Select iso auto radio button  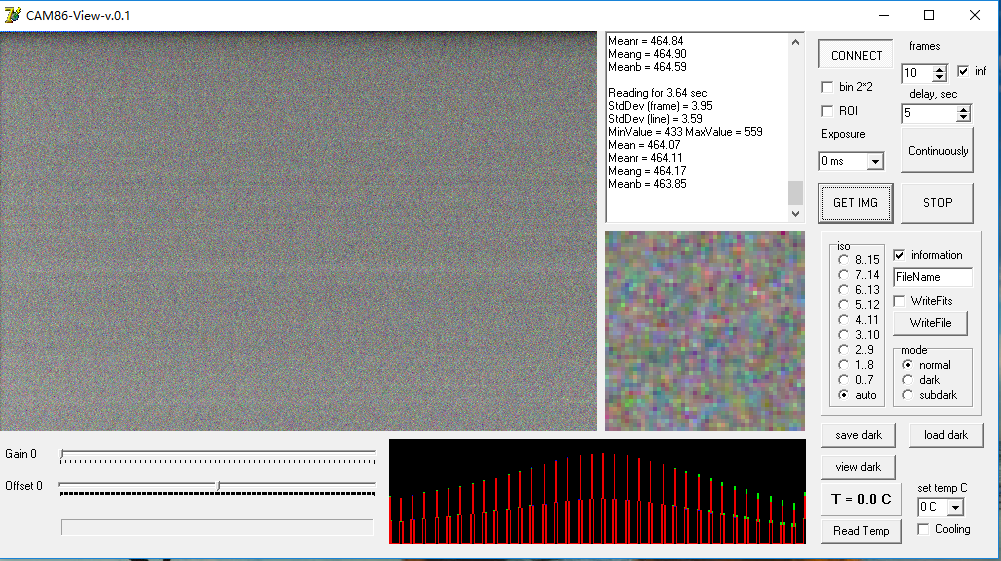(x=843, y=395)
